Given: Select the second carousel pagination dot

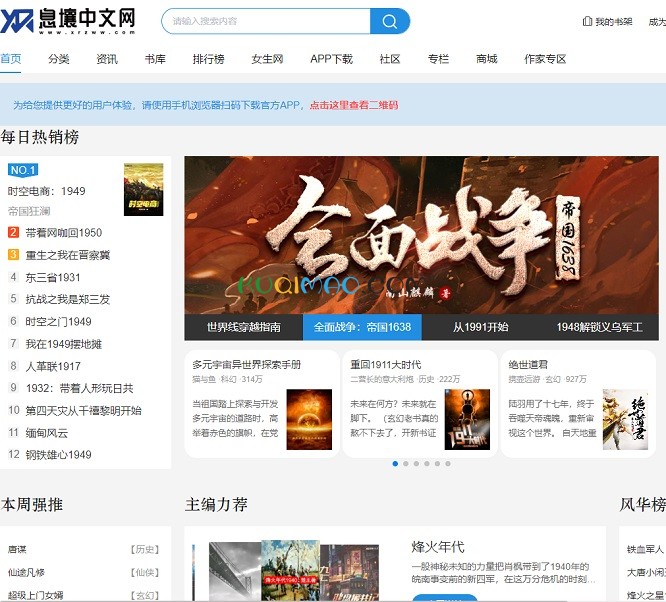Looking at the screenshot, I should point(406,464).
